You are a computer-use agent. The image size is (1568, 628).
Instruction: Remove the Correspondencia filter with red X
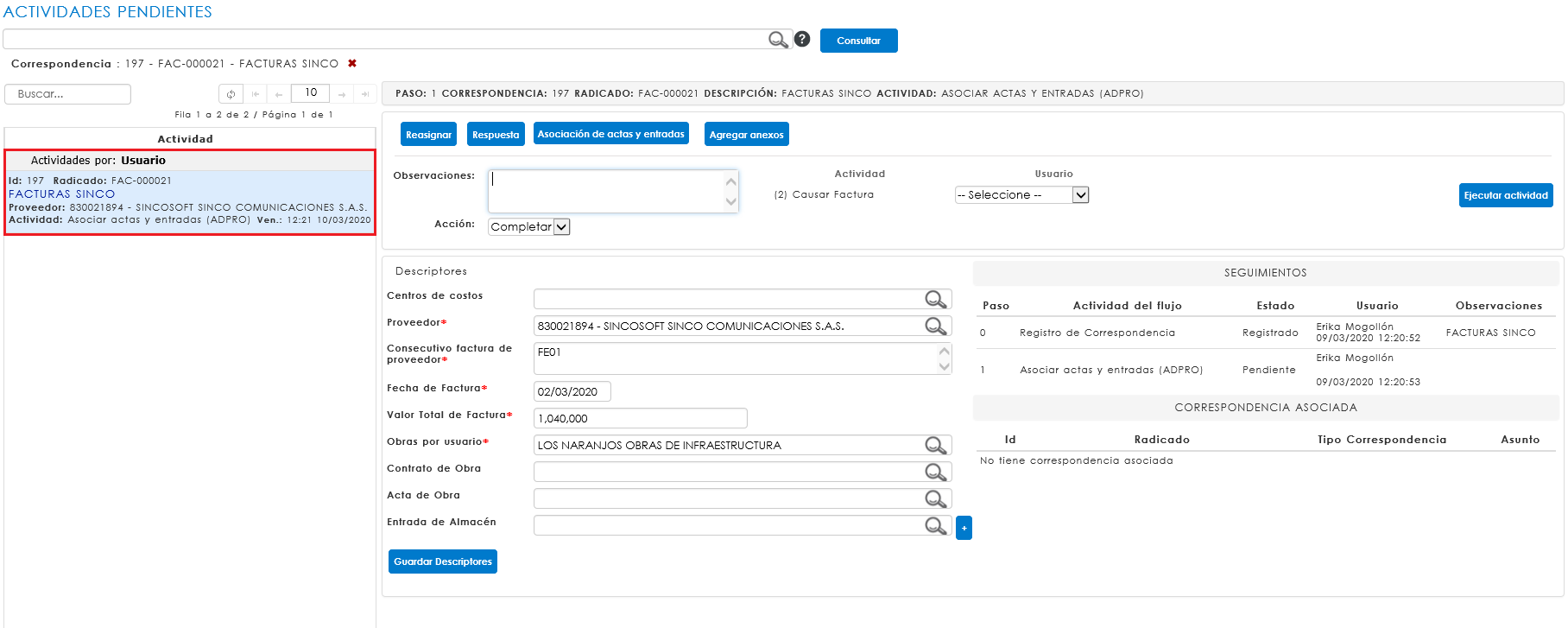coord(352,63)
